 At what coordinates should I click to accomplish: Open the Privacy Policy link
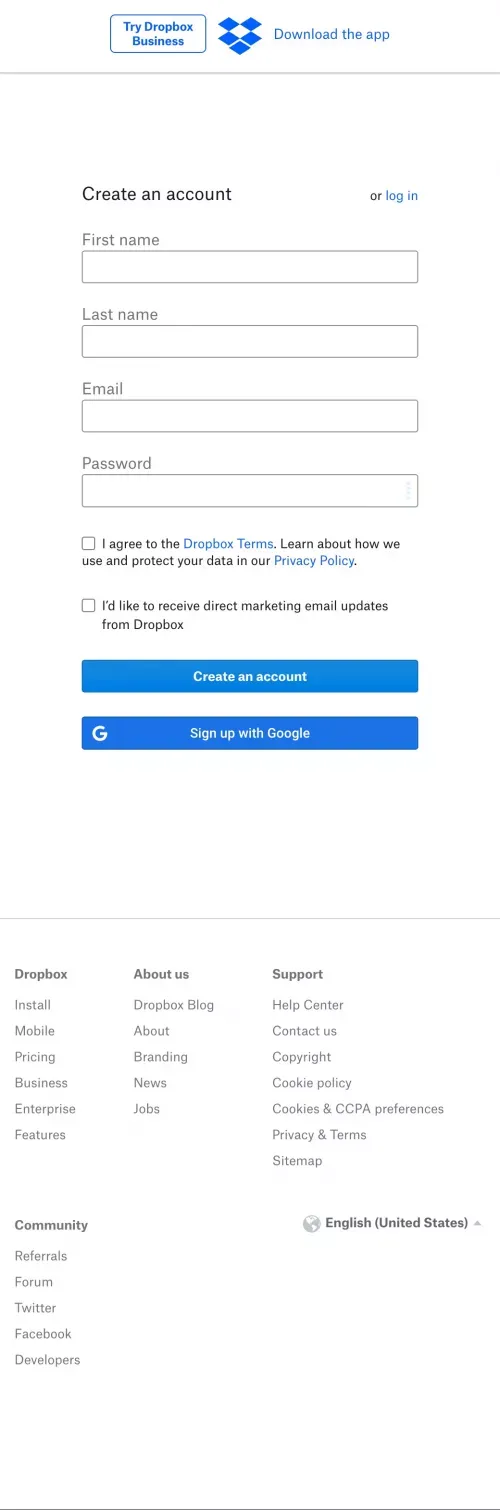click(x=314, y=561)
